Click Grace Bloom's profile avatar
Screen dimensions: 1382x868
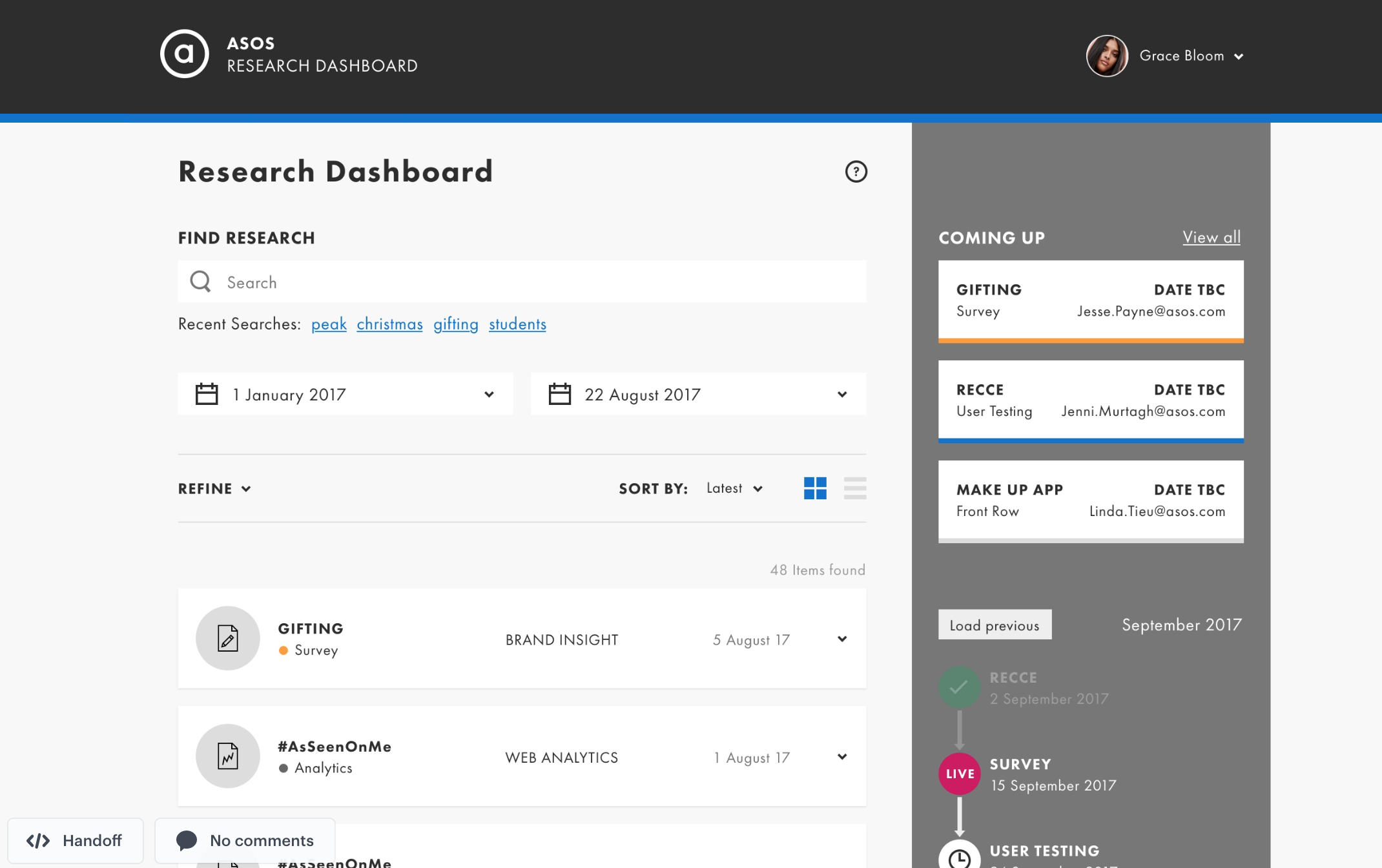(x=1107, y=56)
